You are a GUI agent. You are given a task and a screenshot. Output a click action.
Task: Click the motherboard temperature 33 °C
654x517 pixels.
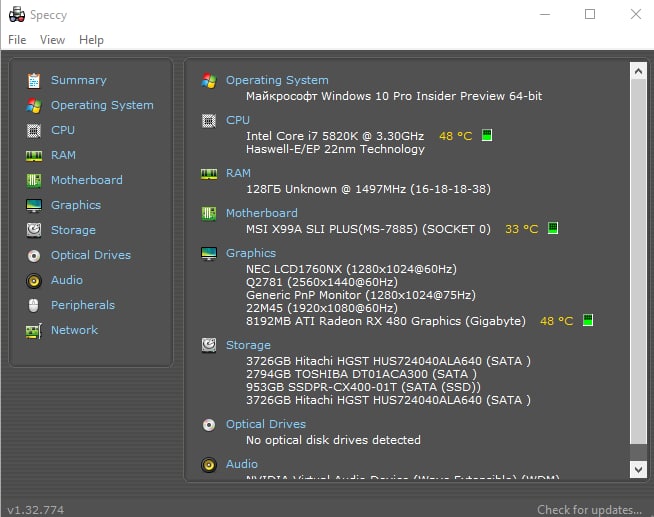(x=521, y=229)
